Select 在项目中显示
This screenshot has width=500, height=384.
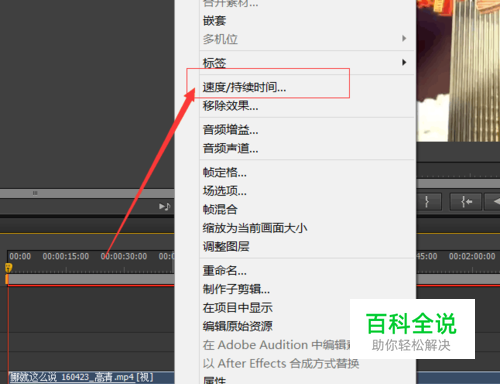pyautogui.click(x=238, y=308)
